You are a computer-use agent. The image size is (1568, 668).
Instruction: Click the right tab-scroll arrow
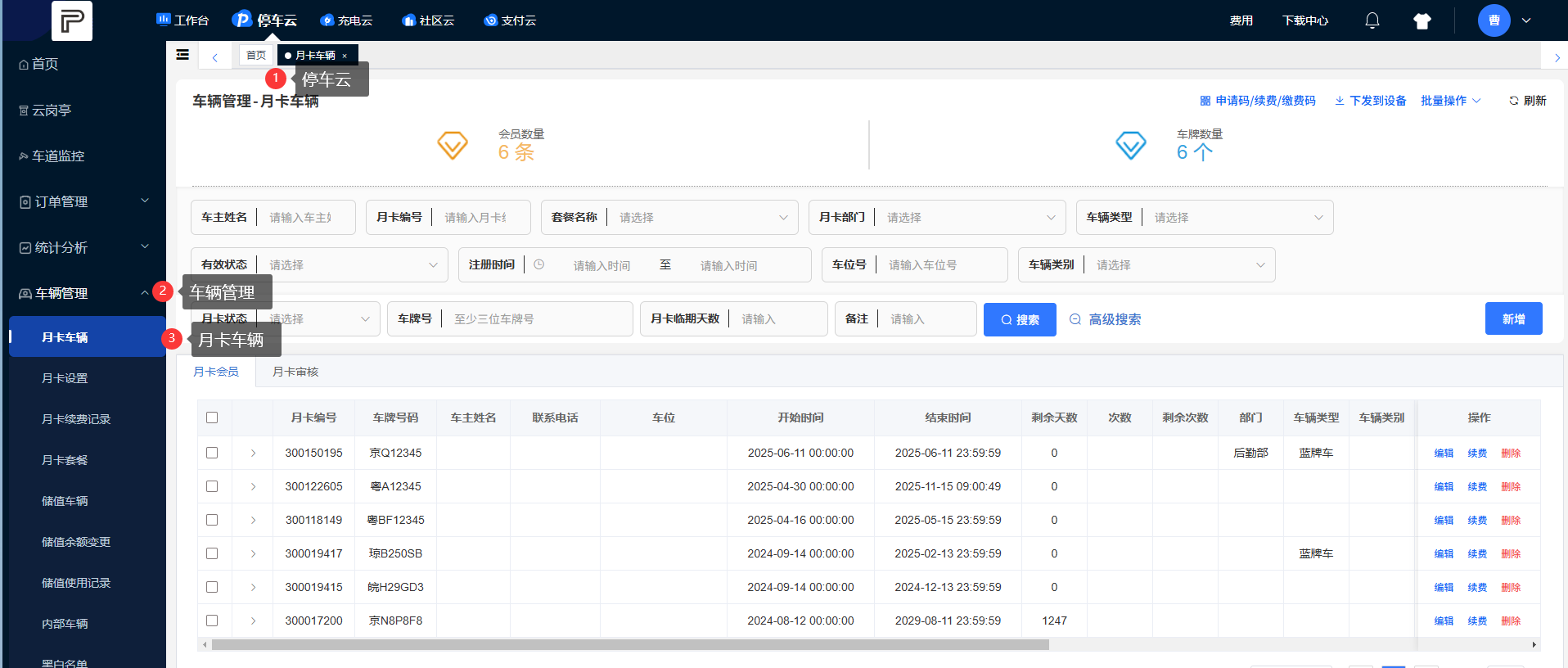click(1557, 57)
